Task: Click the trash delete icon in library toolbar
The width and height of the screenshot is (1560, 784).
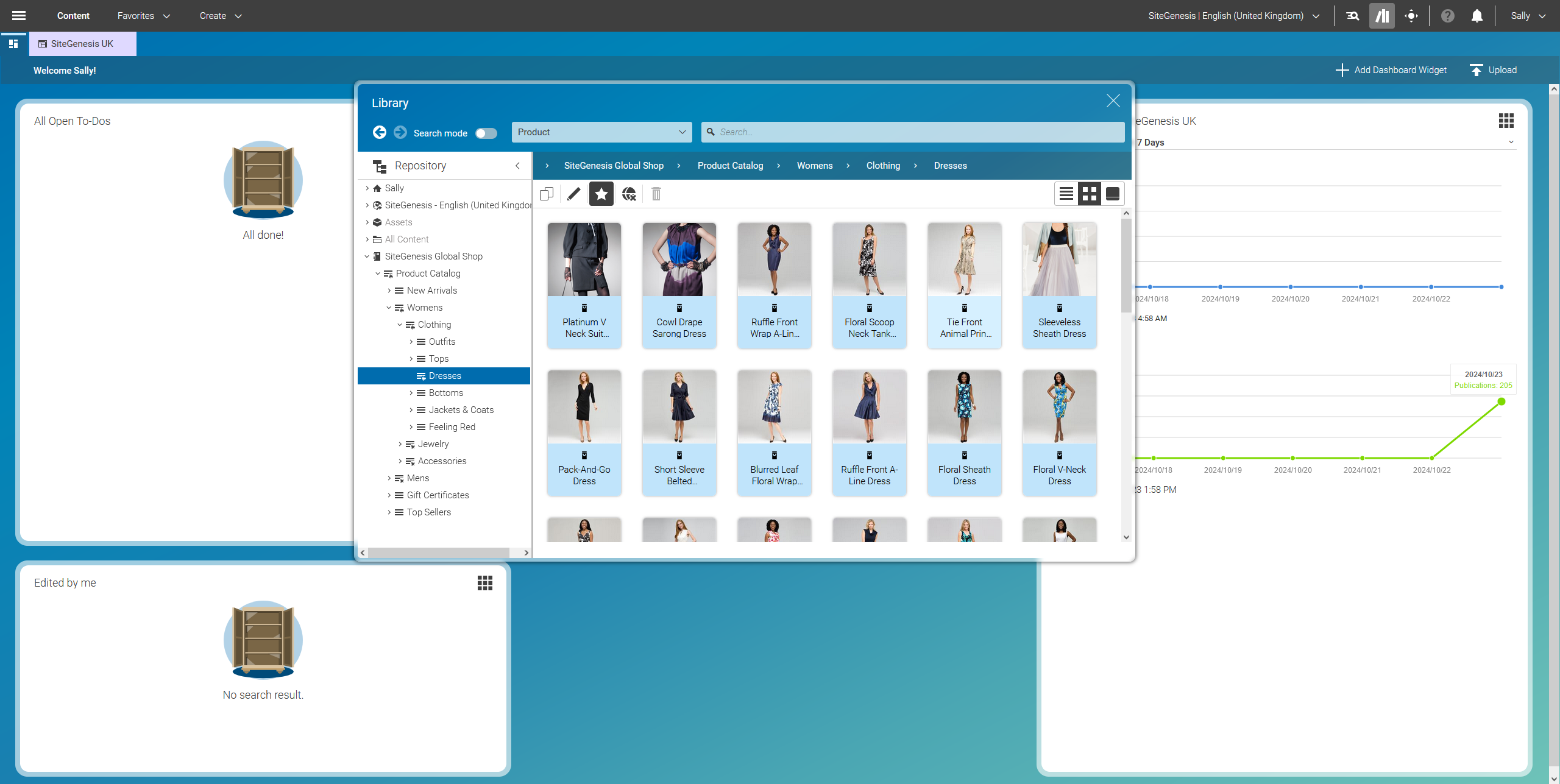Action: pos(656,194)
